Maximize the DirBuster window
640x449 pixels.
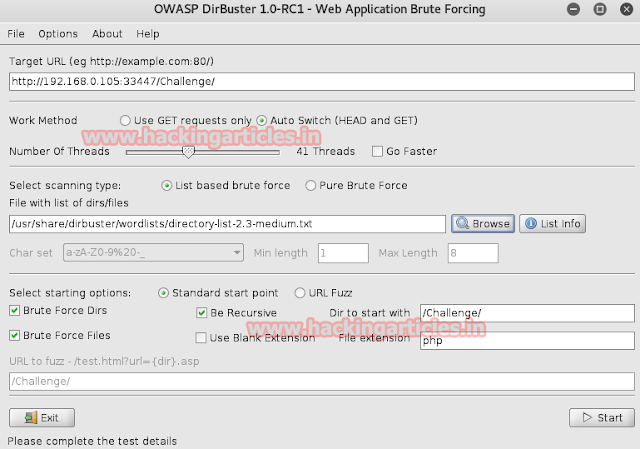[600, 9]
